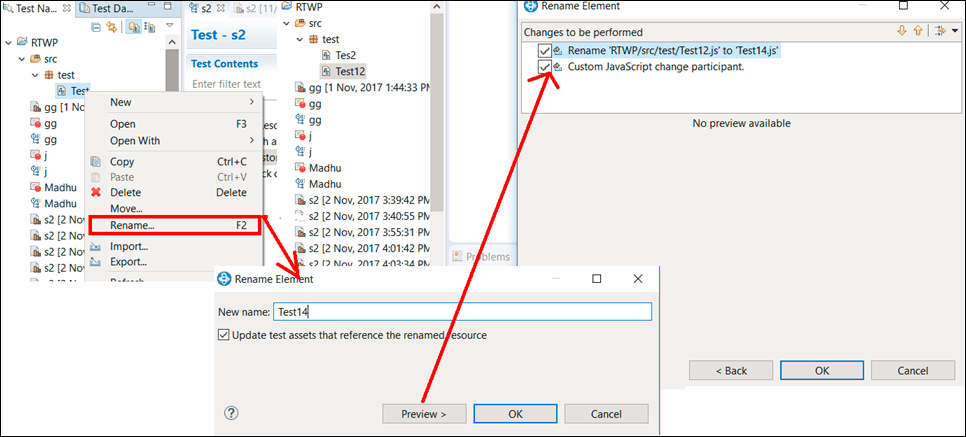Screen dimensions: 966x437
Task: Click Link with Editor double-arrow icon
Action: [112, 27]
